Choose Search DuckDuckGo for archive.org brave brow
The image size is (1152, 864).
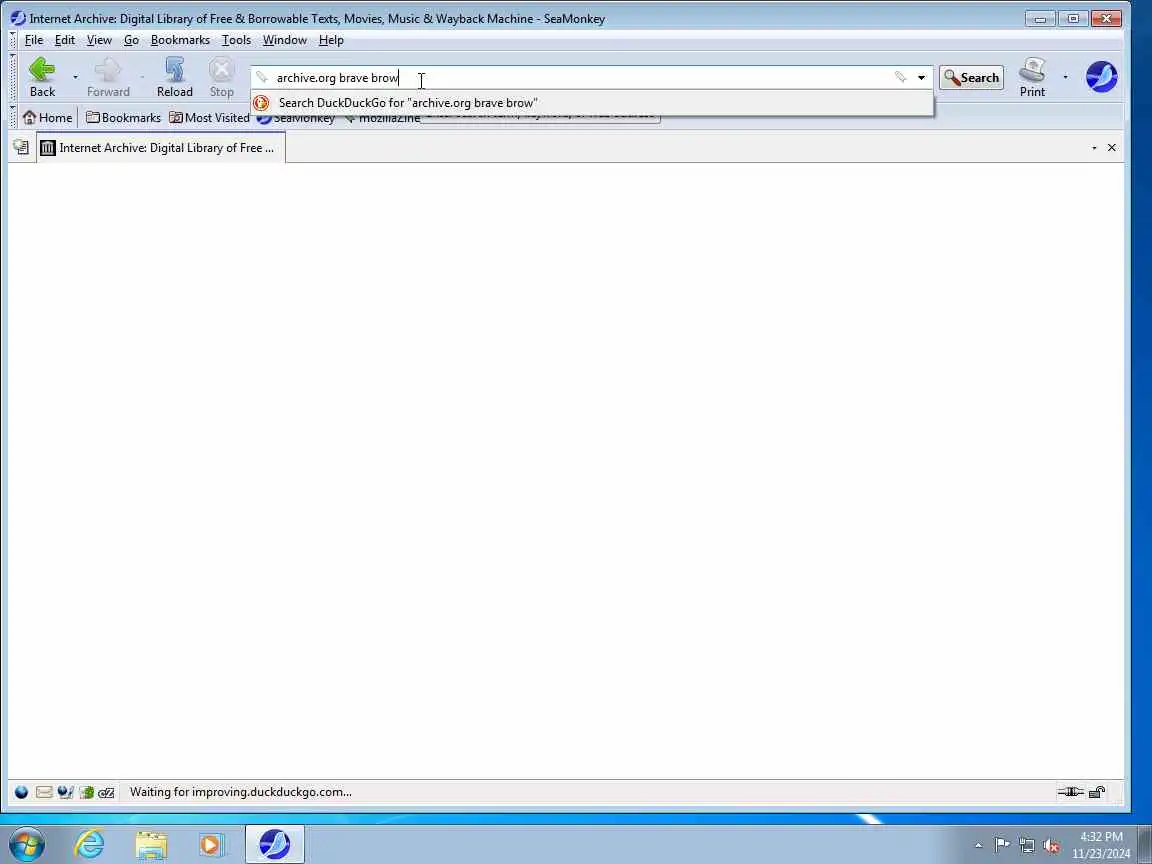592,103
